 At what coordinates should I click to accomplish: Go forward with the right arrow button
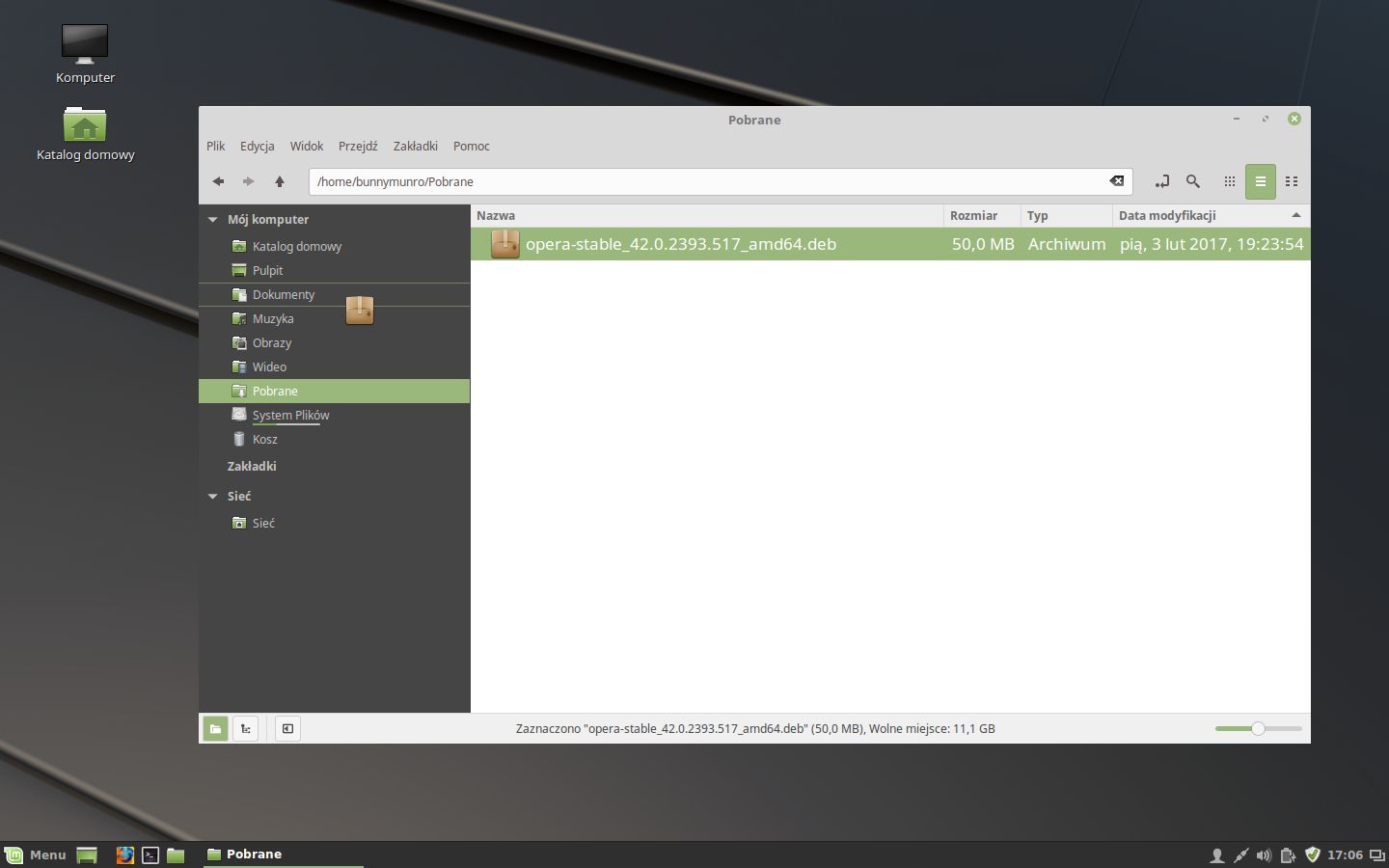click(249, 181)
